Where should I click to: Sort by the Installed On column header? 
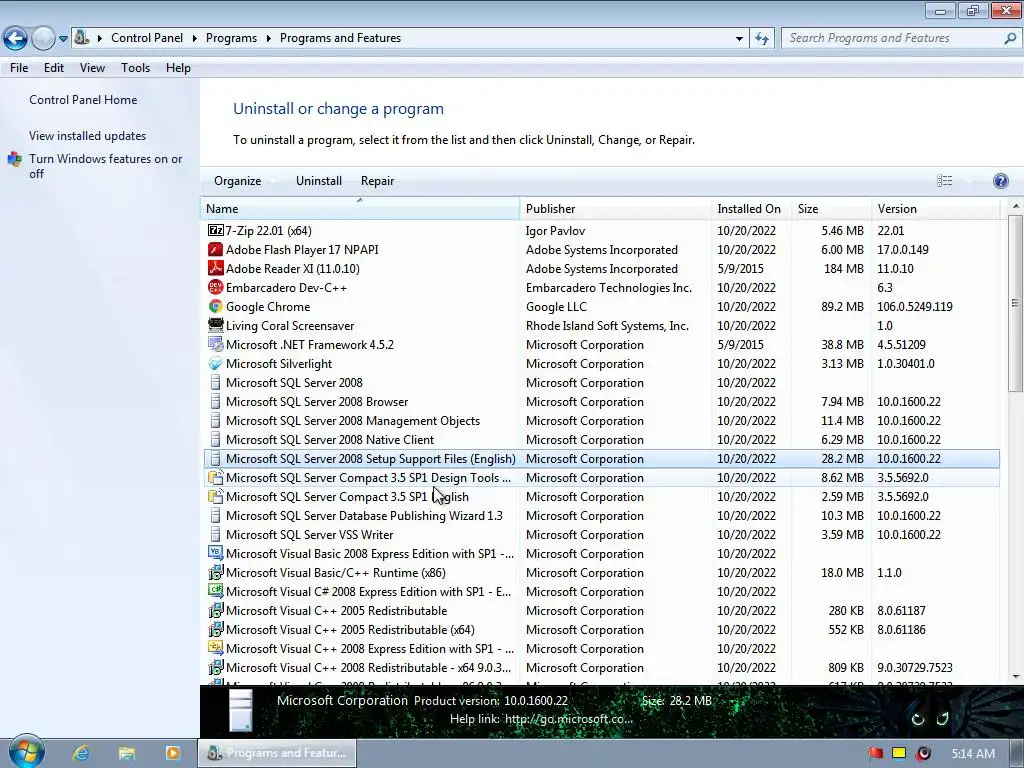tap(751, 209)
